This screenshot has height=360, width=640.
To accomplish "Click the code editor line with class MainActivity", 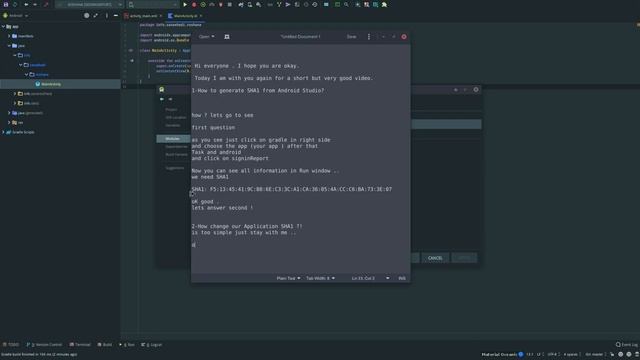I will tap(165, 51).
